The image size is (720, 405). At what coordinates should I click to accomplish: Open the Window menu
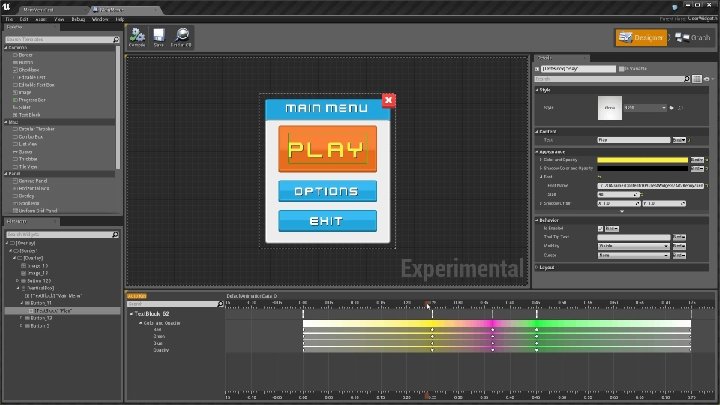[100, 19]
